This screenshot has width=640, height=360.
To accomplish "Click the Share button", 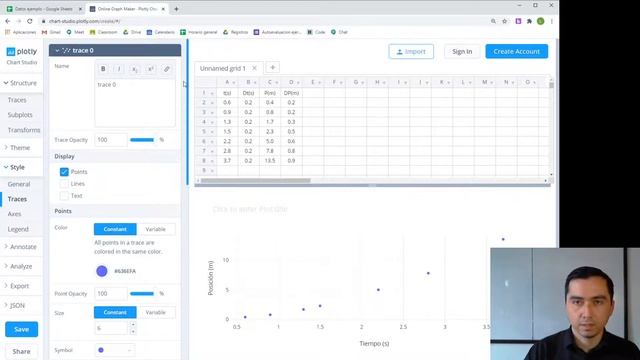I will coord(21,351).
